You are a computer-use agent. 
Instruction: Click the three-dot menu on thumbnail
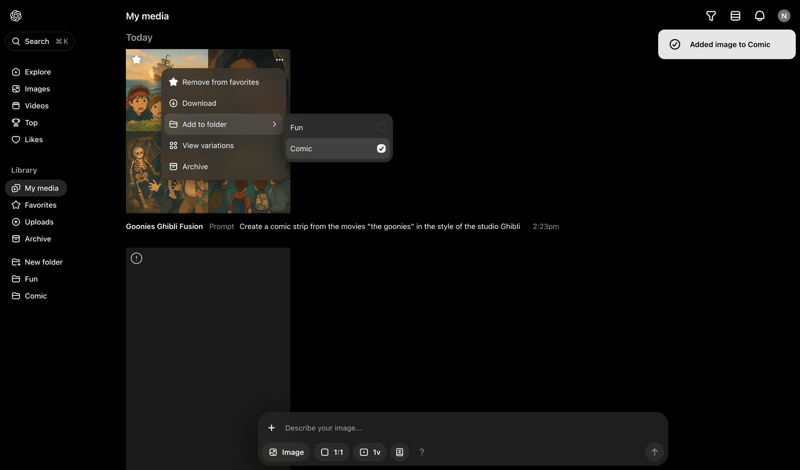point(280,60)
